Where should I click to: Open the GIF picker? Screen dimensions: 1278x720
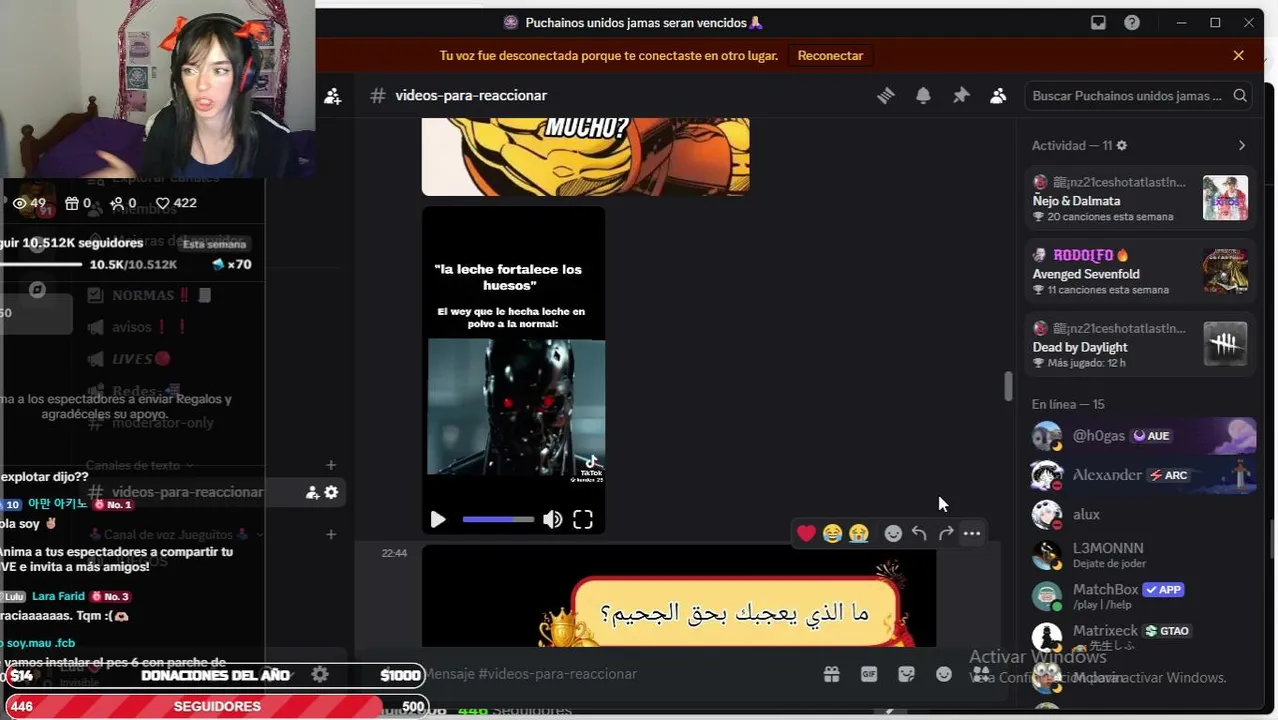tap(869, 674)
